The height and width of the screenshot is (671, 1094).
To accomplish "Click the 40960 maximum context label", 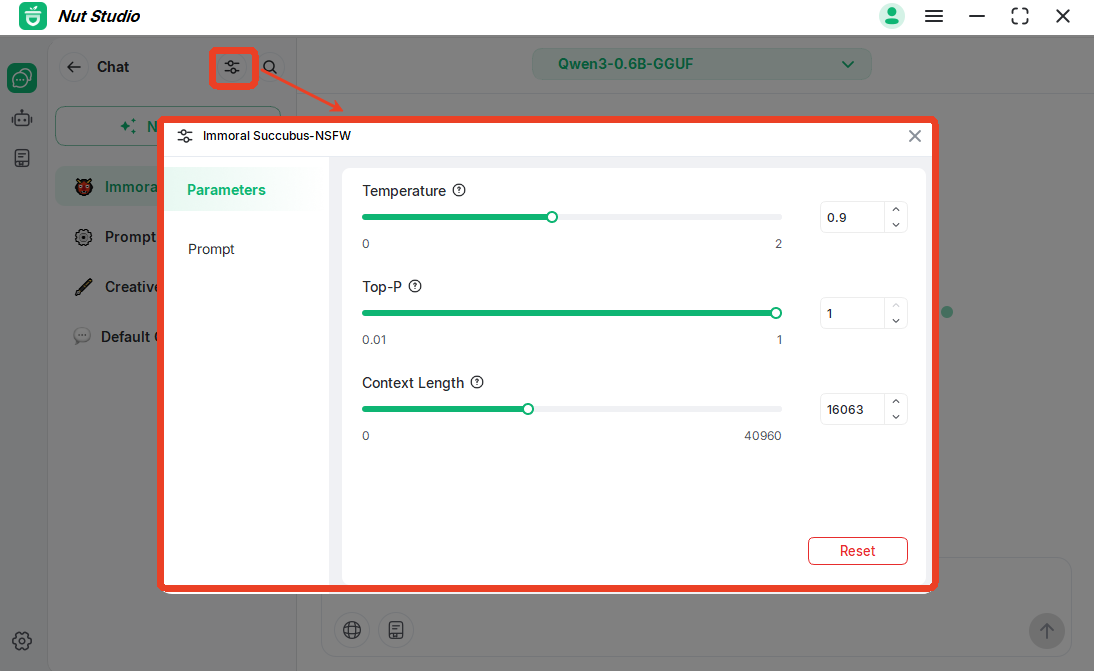I will 763,435.
